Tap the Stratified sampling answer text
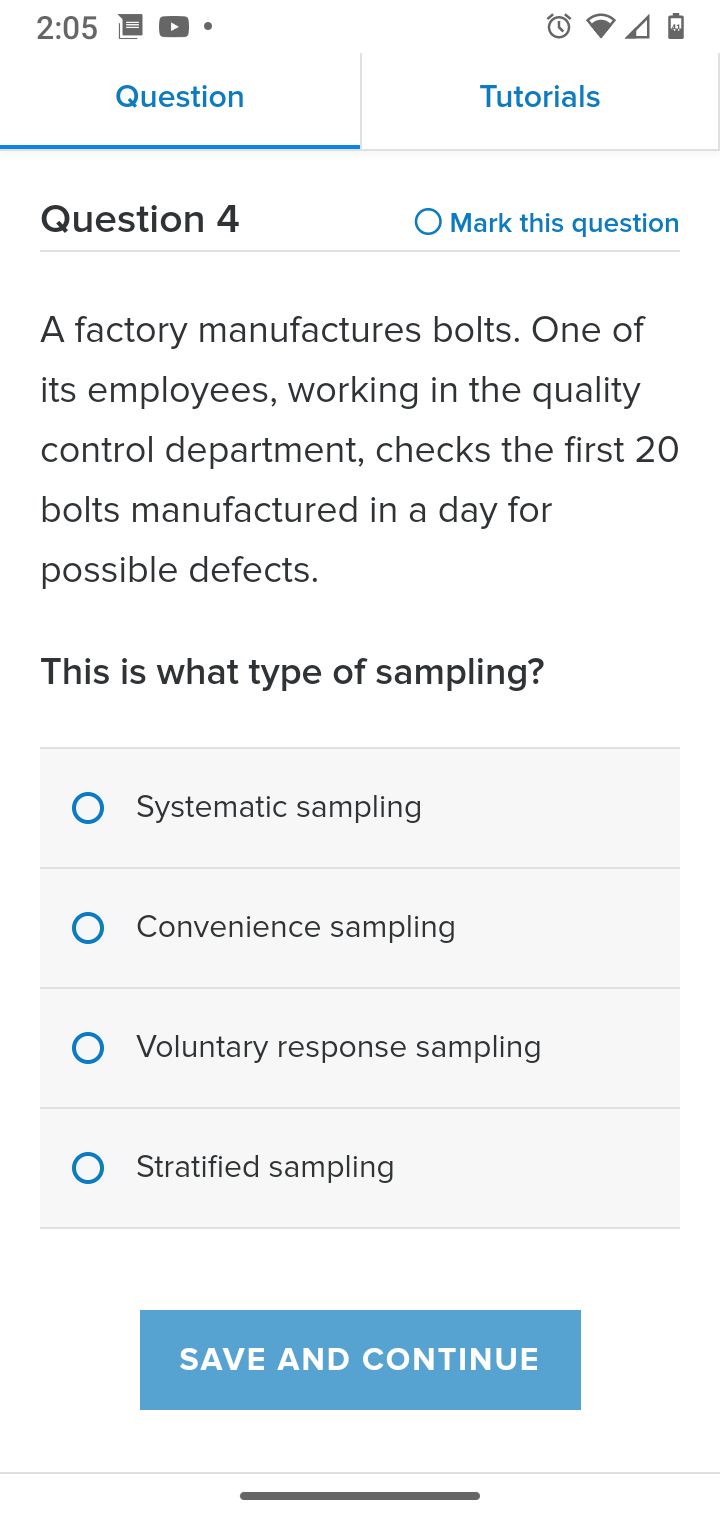This screenshot has width=720, height=1520. [265, 1168]
